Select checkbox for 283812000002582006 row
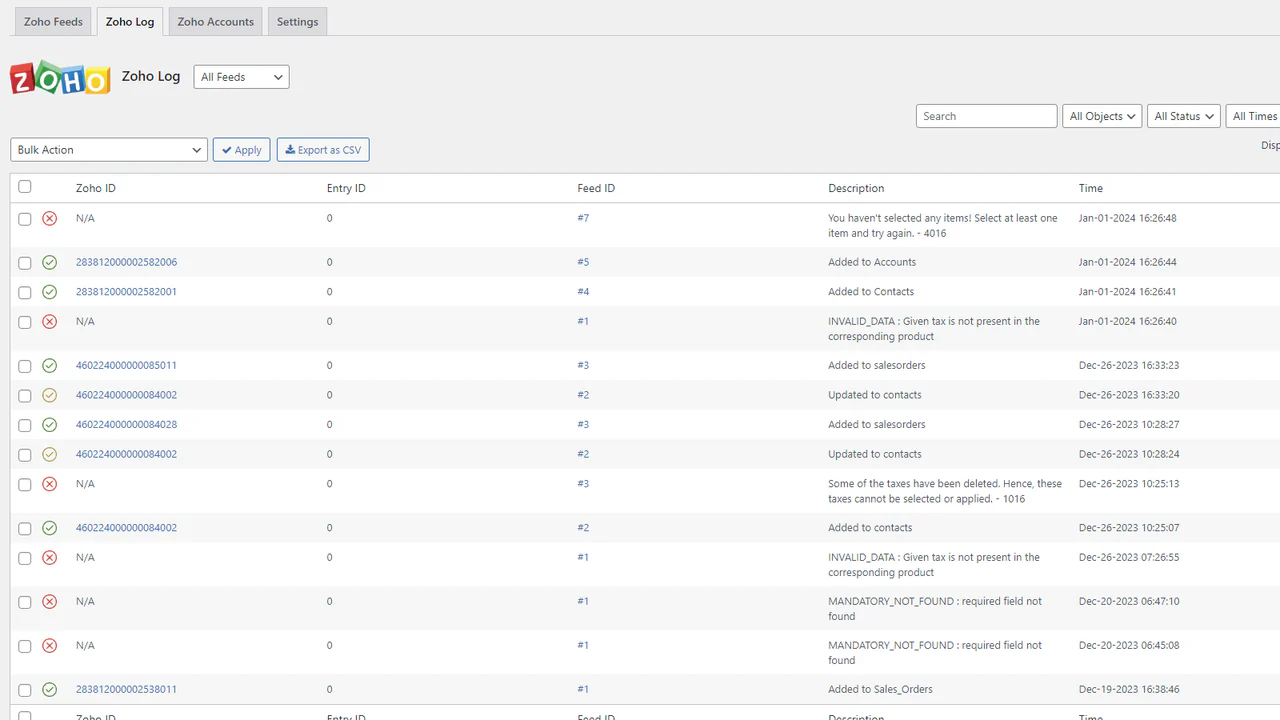1280x720 pixels. (x=25, y=263)
